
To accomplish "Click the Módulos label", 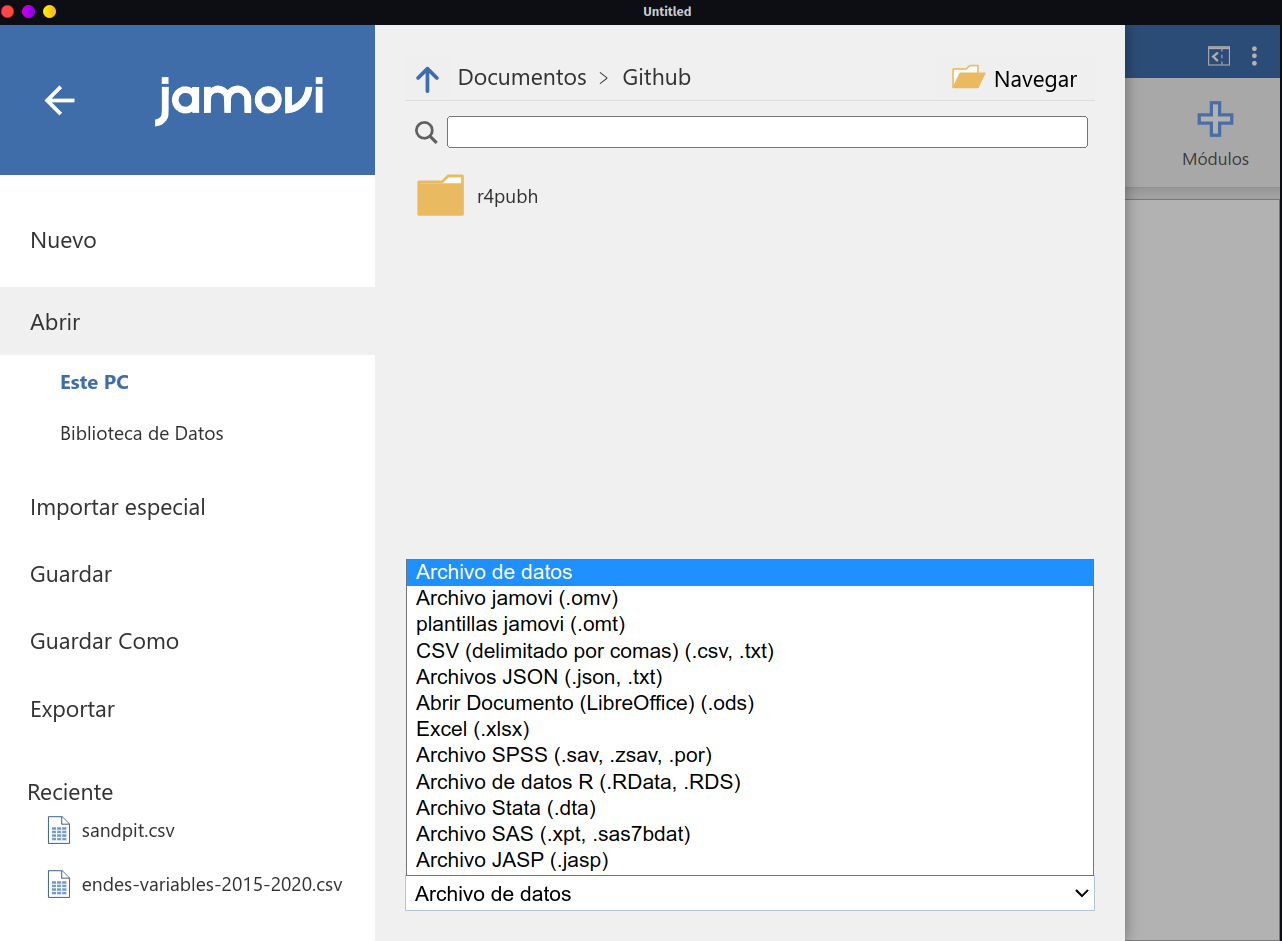I will pos(1215,159).
